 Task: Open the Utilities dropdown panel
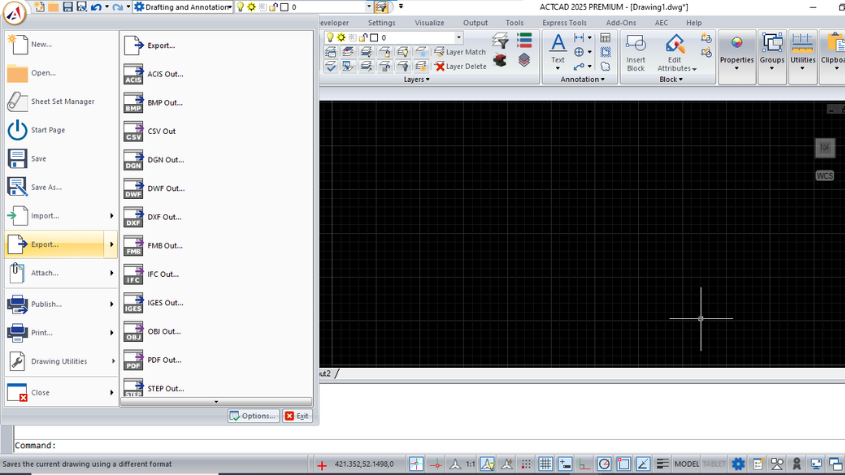click(x=802, y=56)
